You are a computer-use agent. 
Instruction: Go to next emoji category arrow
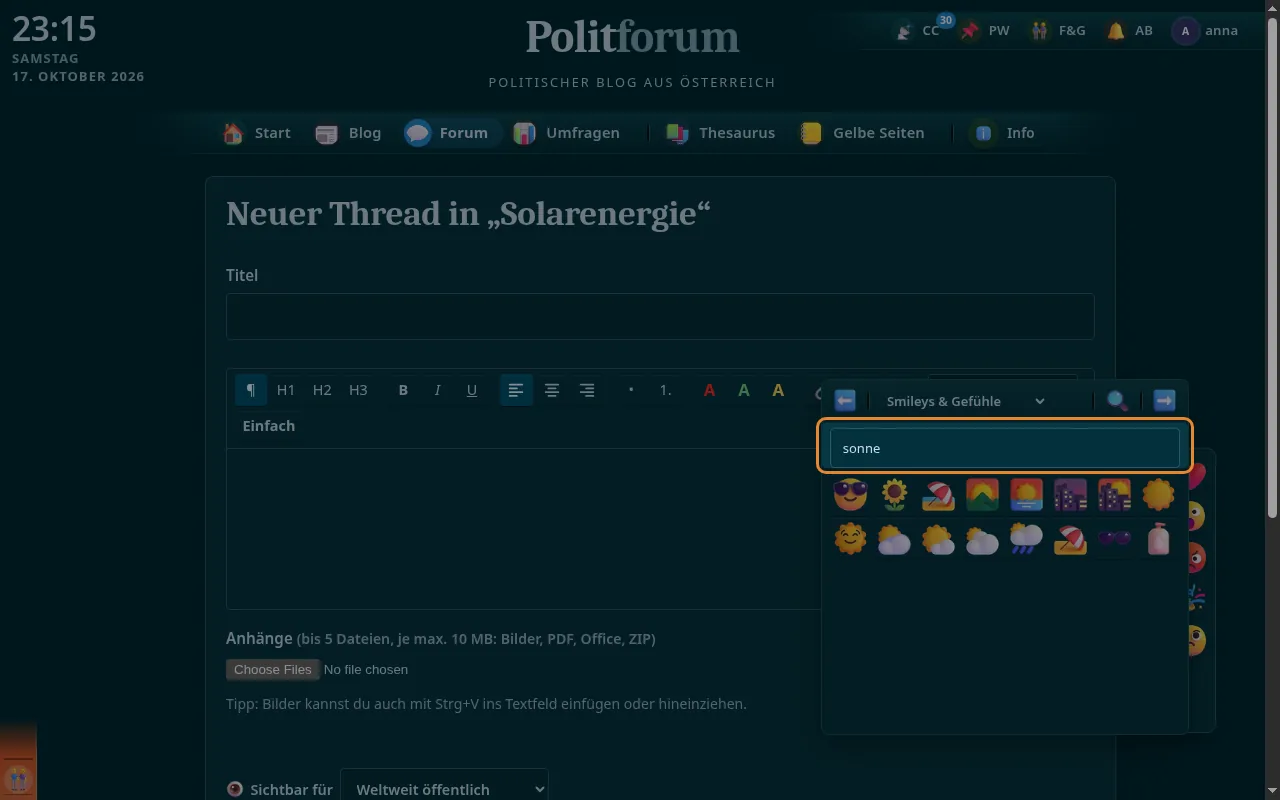[x=1164, y=401]
